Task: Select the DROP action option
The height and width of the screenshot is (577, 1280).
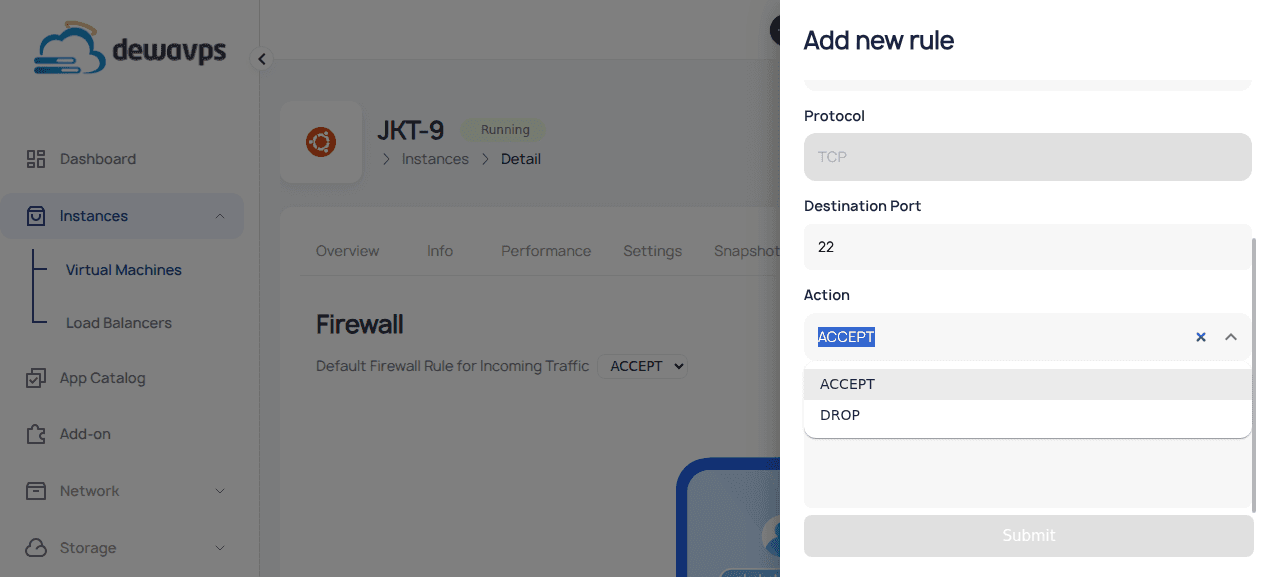Action: 840,415
